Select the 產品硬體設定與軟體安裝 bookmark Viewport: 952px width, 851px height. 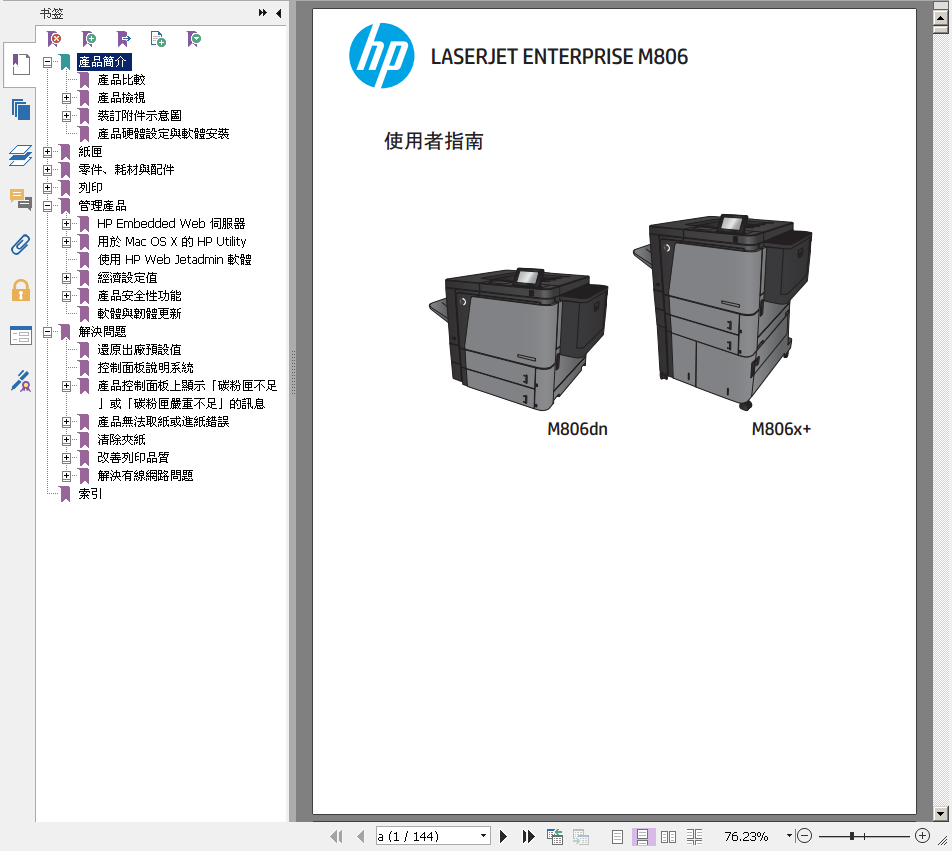[163, 134]
